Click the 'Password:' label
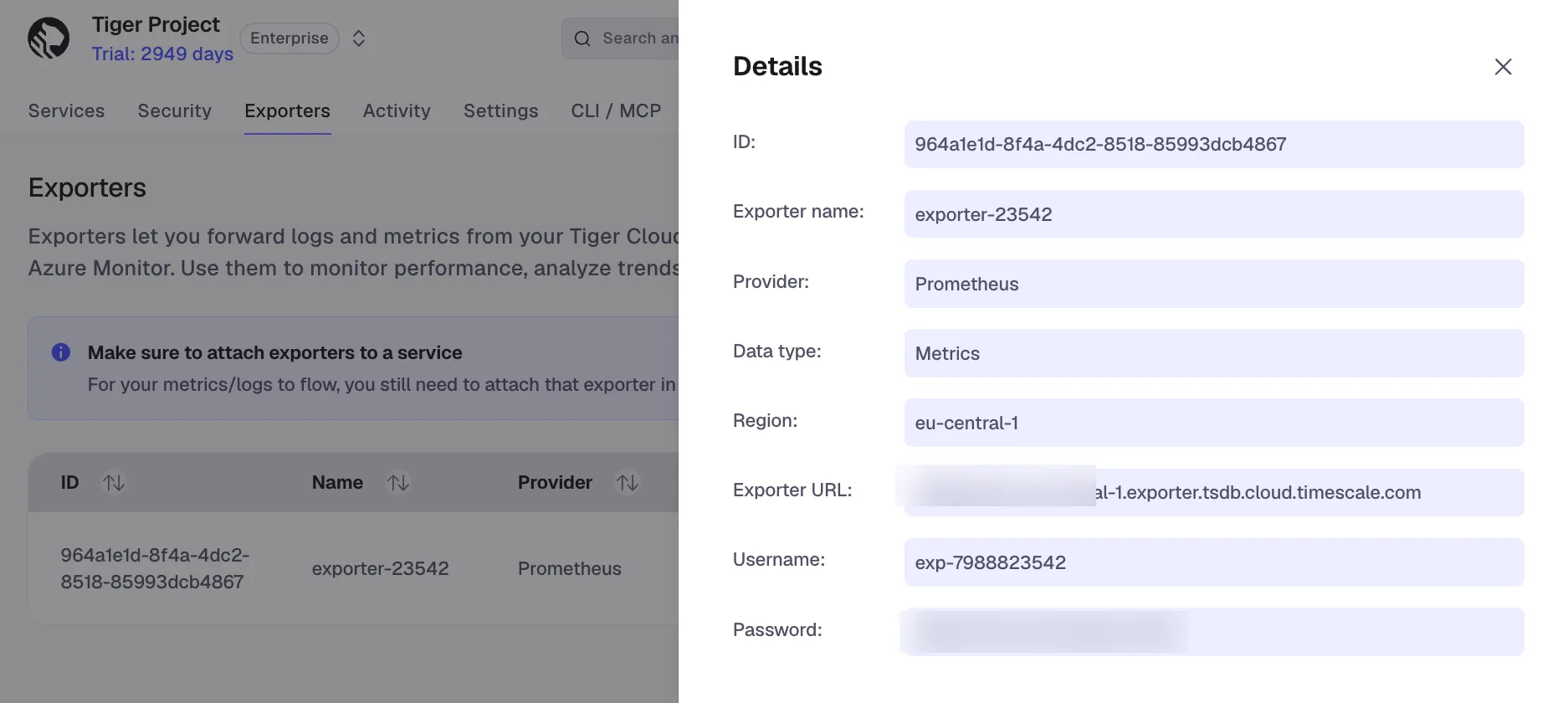Viewport: 1568px width, 703px height. click(x=777, y=629)
